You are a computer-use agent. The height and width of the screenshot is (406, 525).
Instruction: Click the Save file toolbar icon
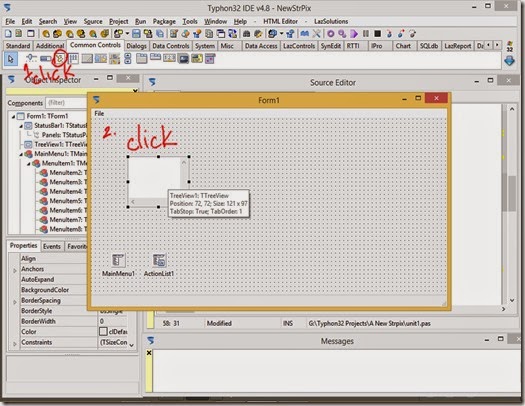tap(136, 33)
